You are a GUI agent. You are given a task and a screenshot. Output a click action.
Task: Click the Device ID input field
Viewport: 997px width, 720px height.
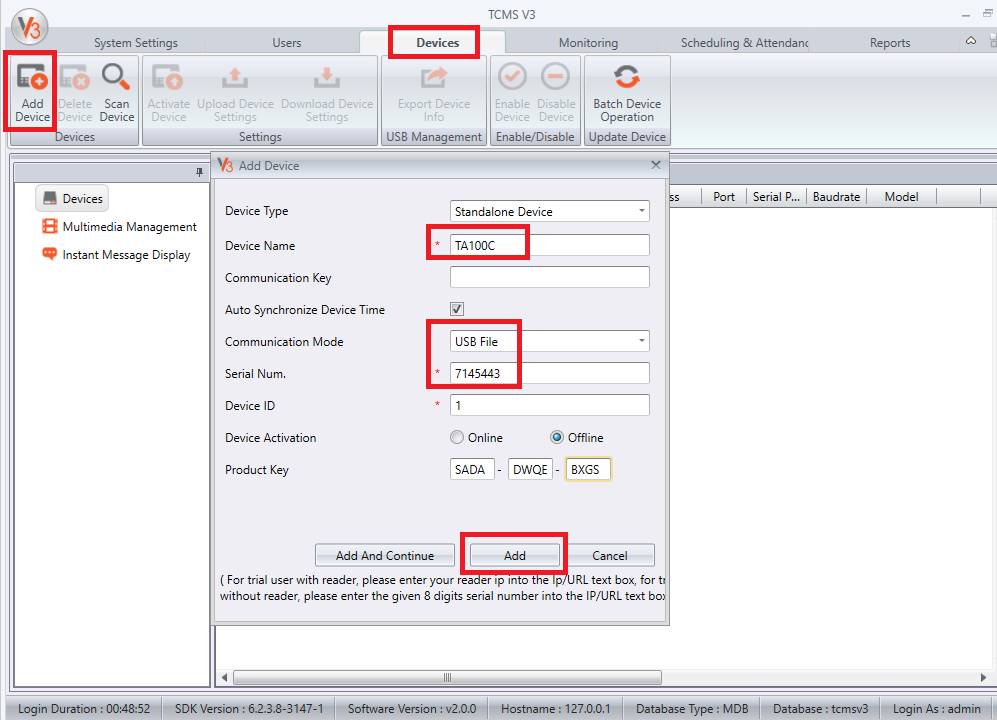coord(549,405)
